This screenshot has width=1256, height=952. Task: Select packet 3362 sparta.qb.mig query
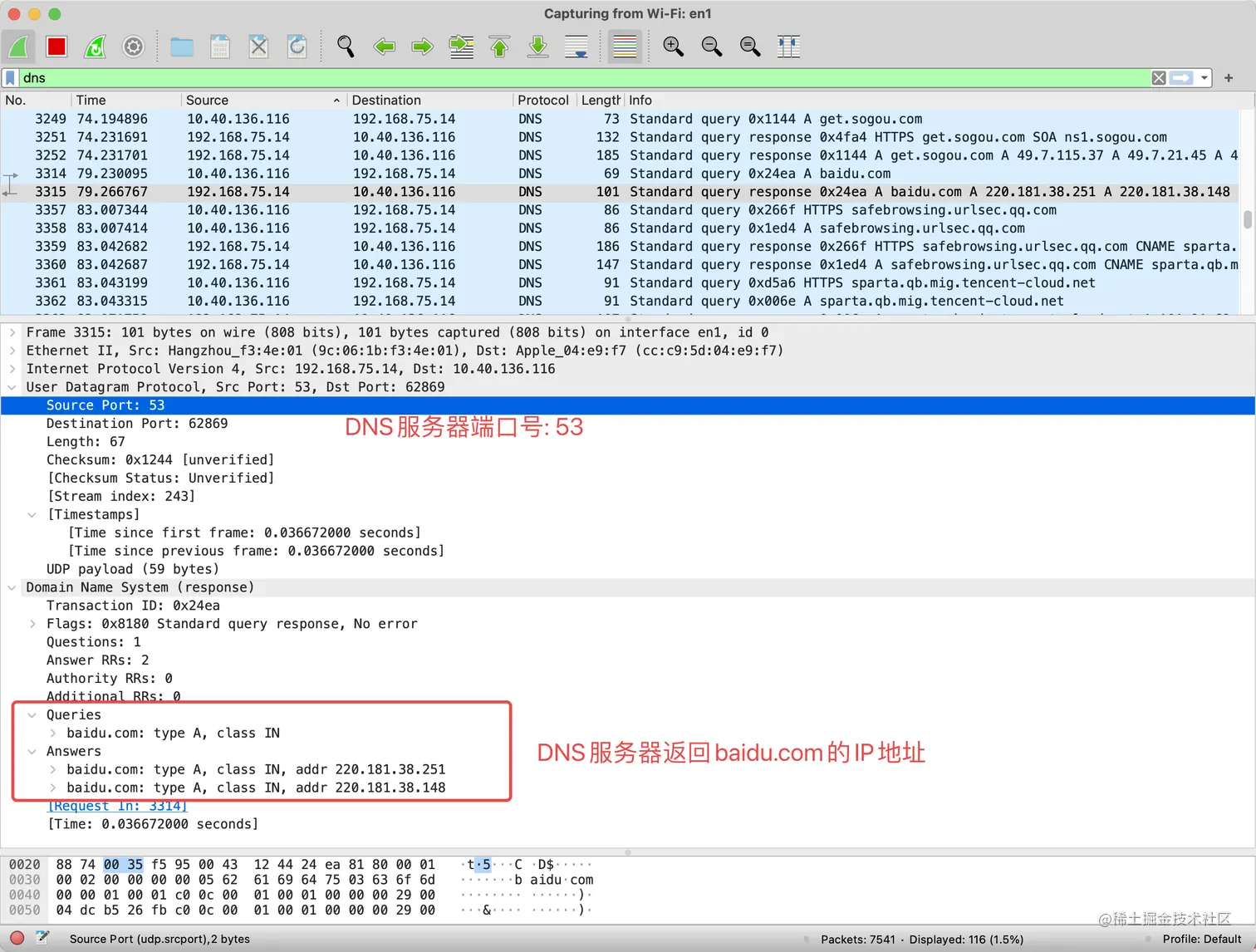[621, 302]
